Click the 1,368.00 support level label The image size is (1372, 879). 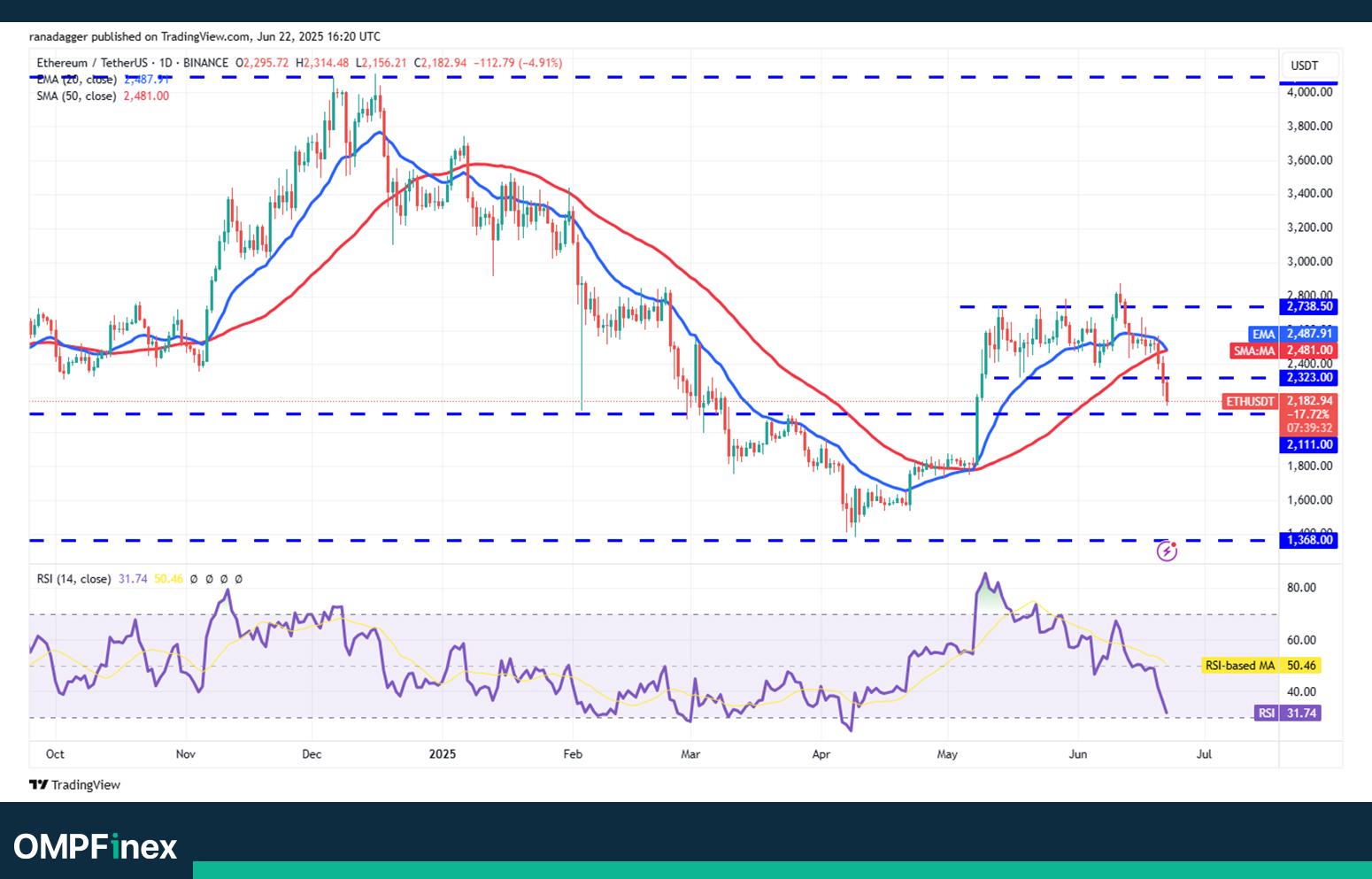1309,540
